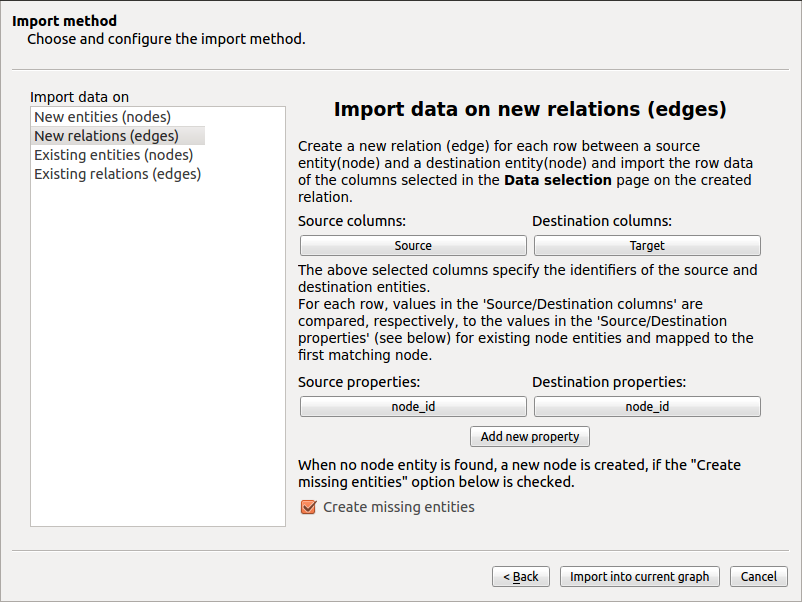Pick Existing relations (edges) import mode
Image resolution: width=802 pixels, height=602 pixels.
(117, 174)
